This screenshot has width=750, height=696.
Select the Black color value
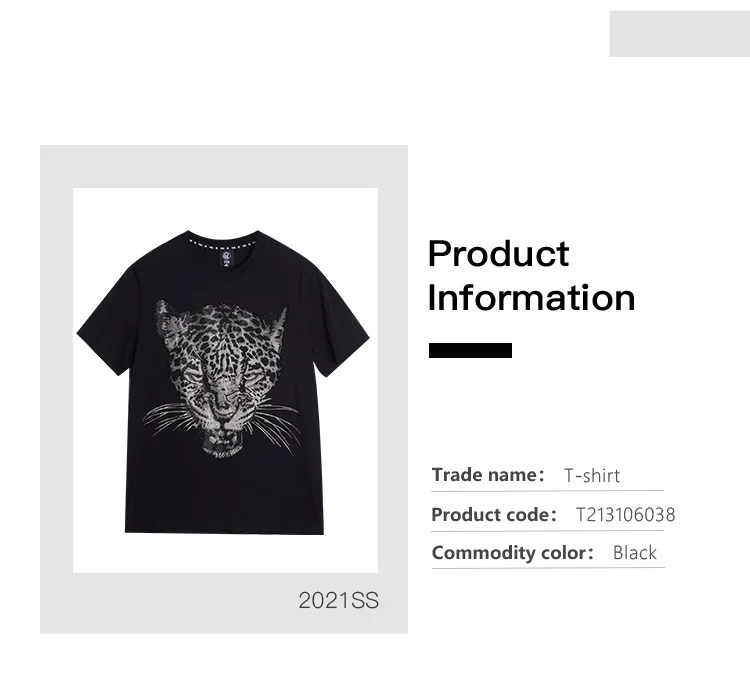point(635,553)
